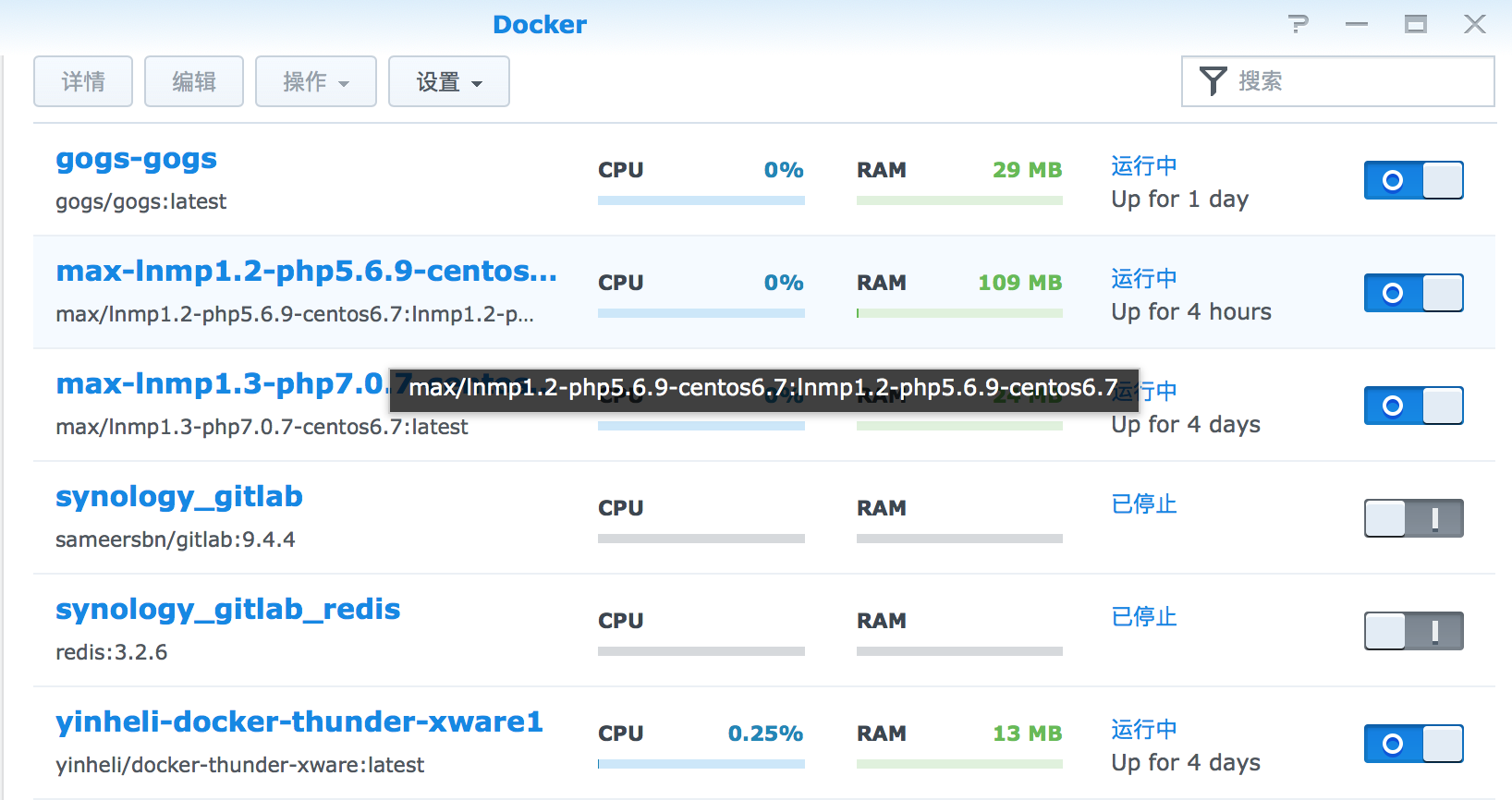Click yinheli-docker-thunder-xware1 CPU usage bar
Screen dimensions: 1512x800
701,764
